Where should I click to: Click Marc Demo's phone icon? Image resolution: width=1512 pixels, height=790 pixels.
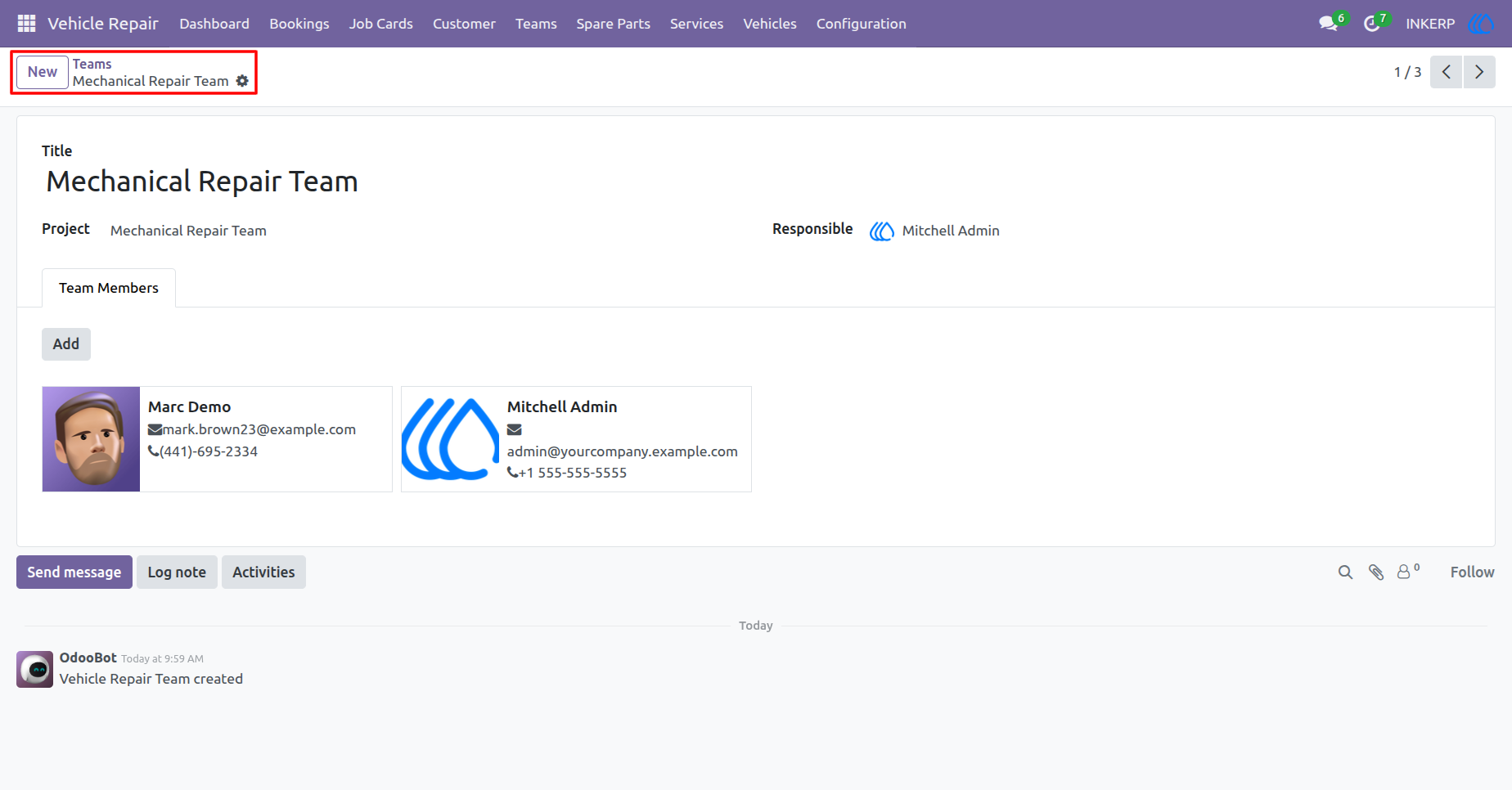tap(153, 451)
